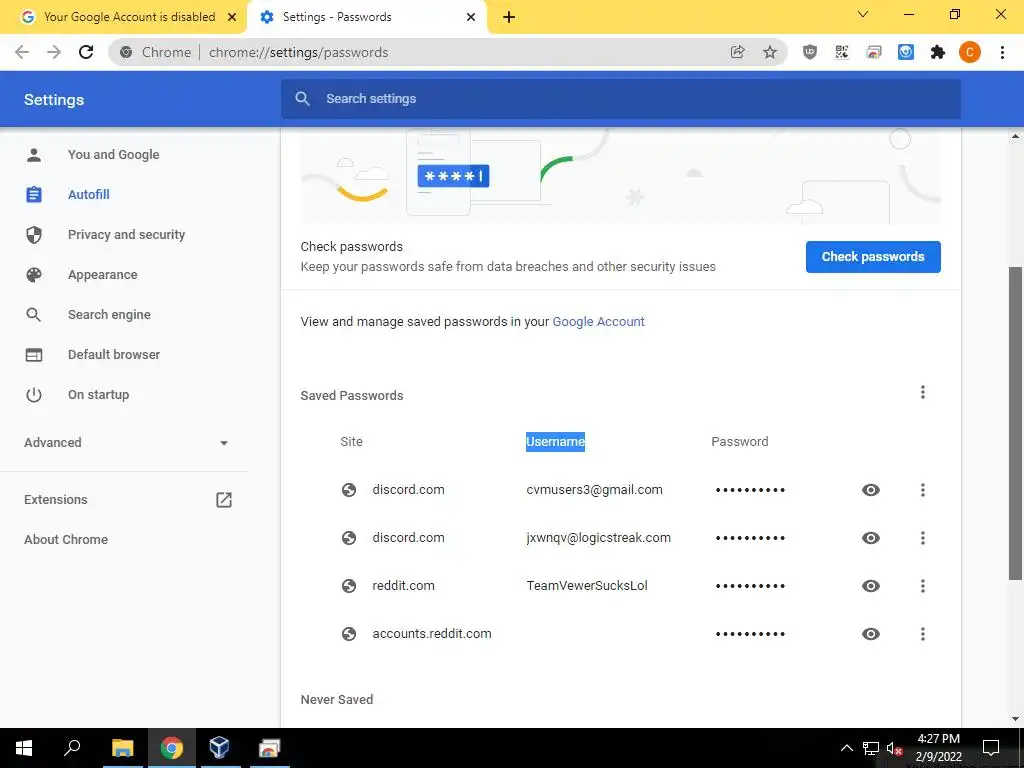This screenshot has height=768, width=1024.
Task: Go back using the browser back arrow
Action: 22,52
